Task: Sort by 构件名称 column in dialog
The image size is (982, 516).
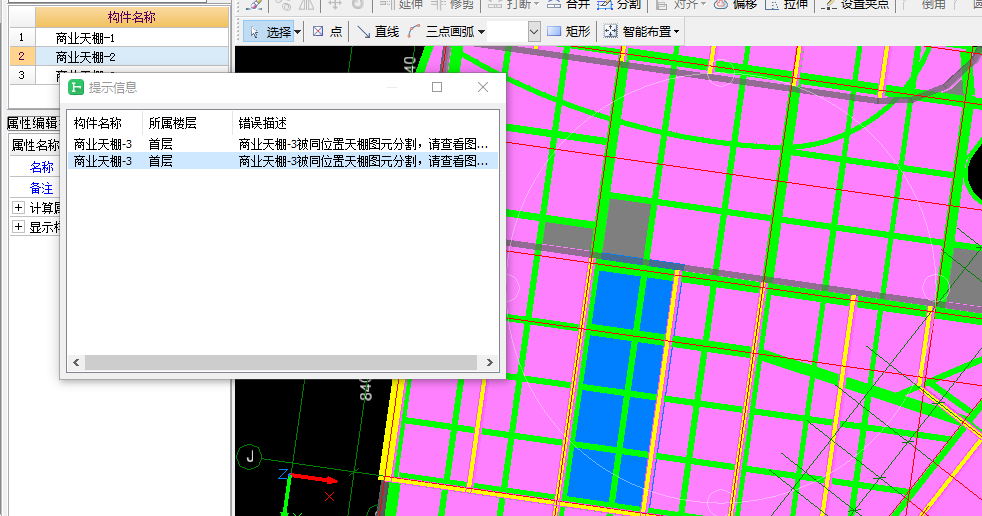Action: [105, 123]
